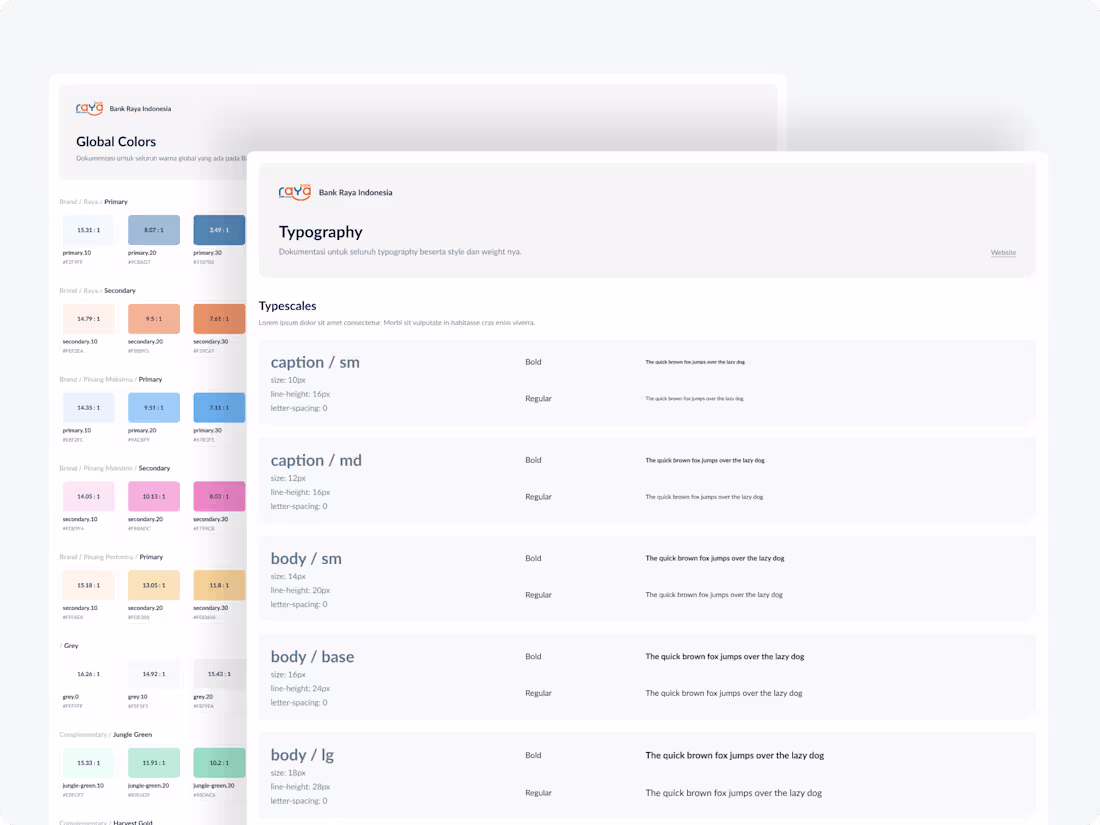Select the secondary.30 yellow swatch under Pinang Perhemis
This screenshot has height=825, width=1100.
(218, 584)
